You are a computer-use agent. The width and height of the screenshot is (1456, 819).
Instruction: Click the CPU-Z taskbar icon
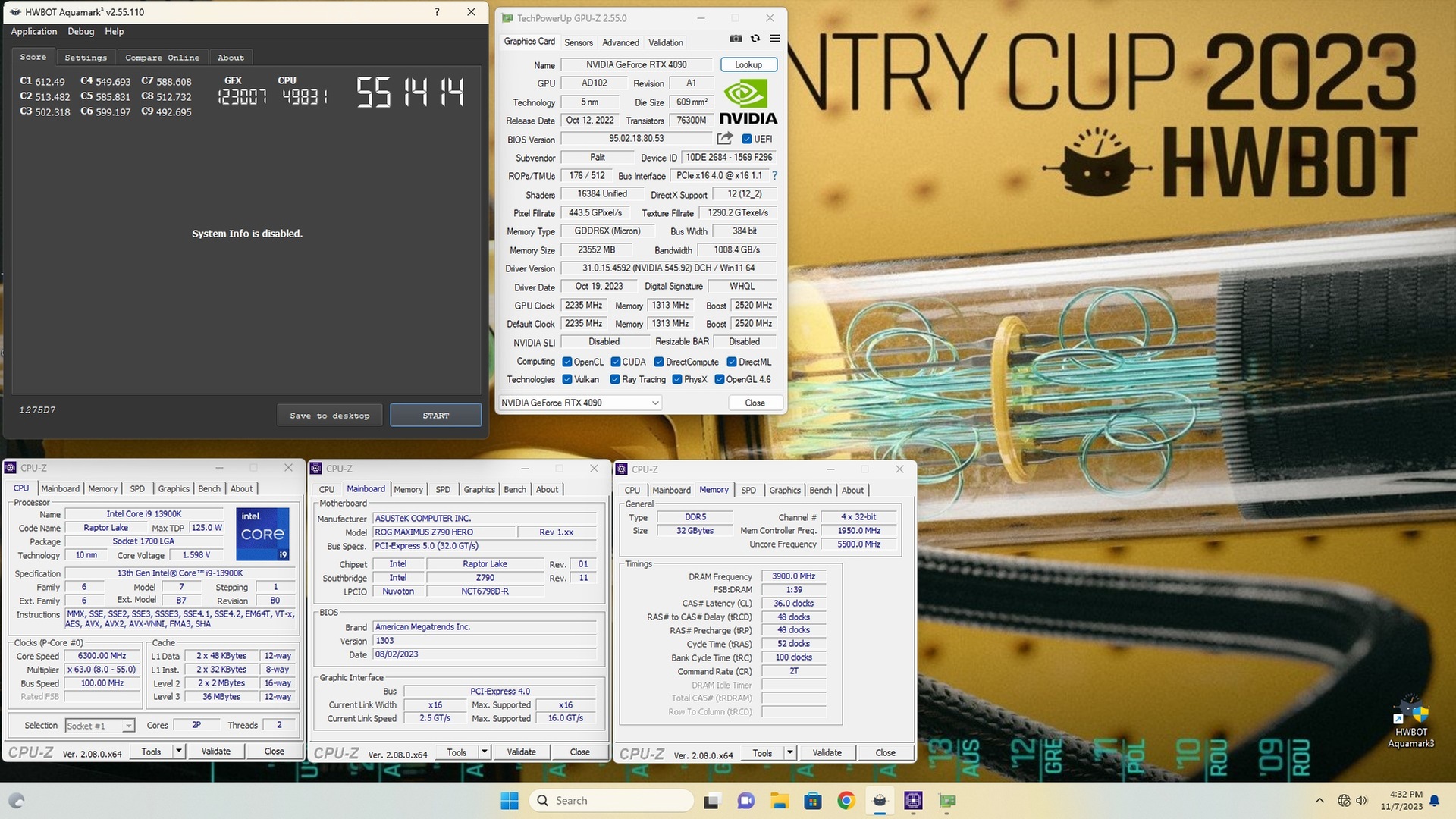[913, 800]
